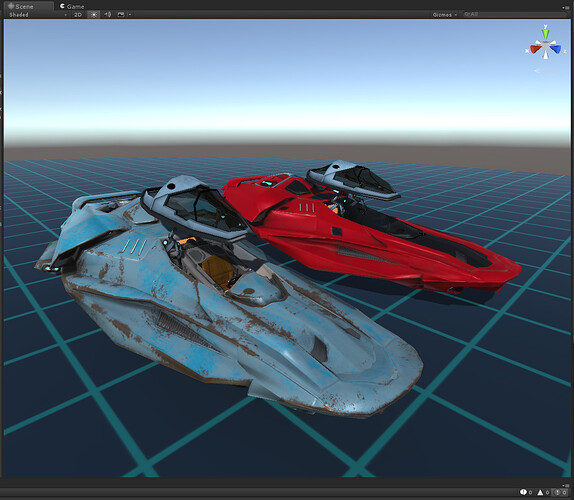This screenshot has width=574, height=500.
Task: Expand the effects dropdown arrow
Action: tap(130, 15)
